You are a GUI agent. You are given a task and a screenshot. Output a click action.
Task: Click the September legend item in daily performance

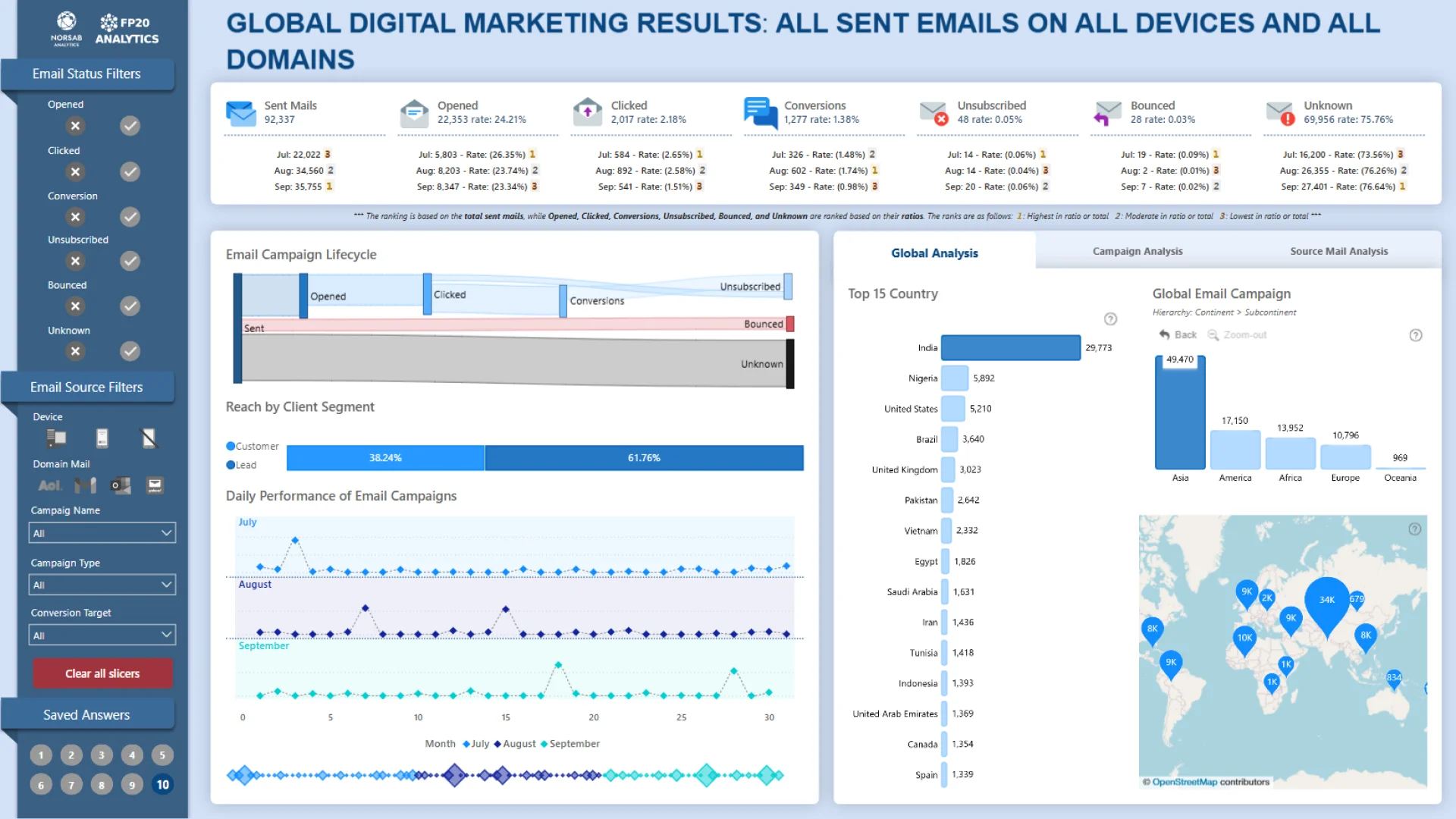(570, 744)
